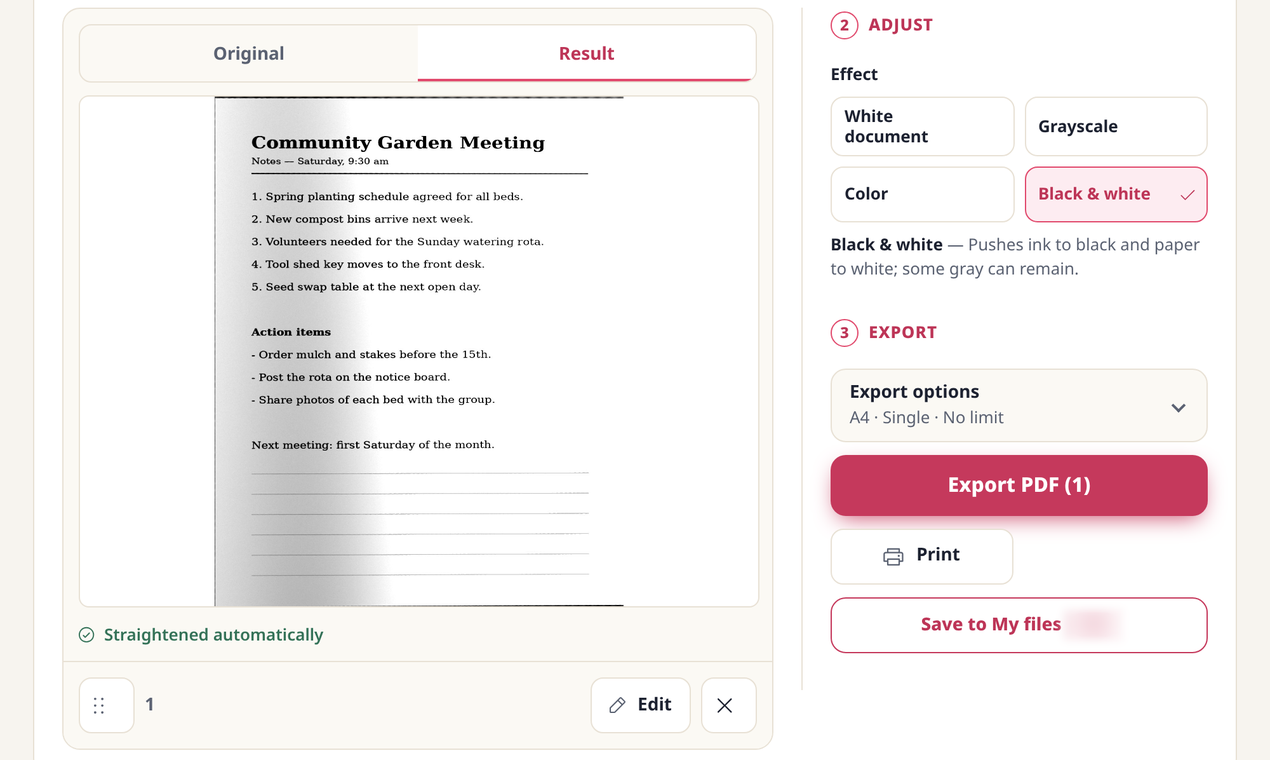The height and width of the screenshot is (760, 1270).
Task: Click Save to My files button
Action: click(x=1019, y=625)
